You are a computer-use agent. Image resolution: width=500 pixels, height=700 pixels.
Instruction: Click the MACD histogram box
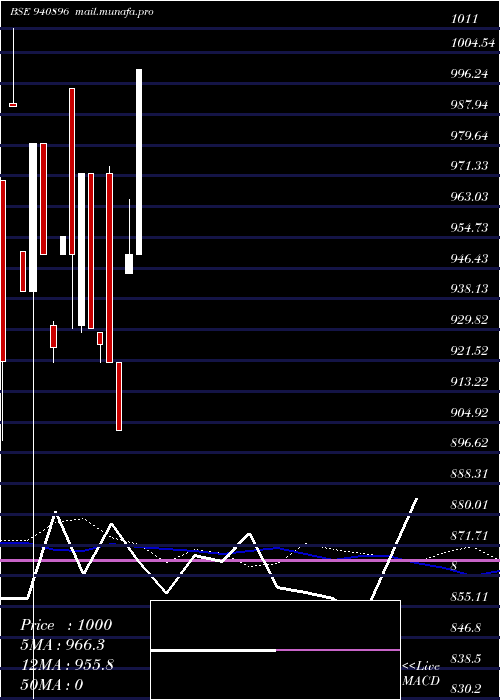coord(275,650)
